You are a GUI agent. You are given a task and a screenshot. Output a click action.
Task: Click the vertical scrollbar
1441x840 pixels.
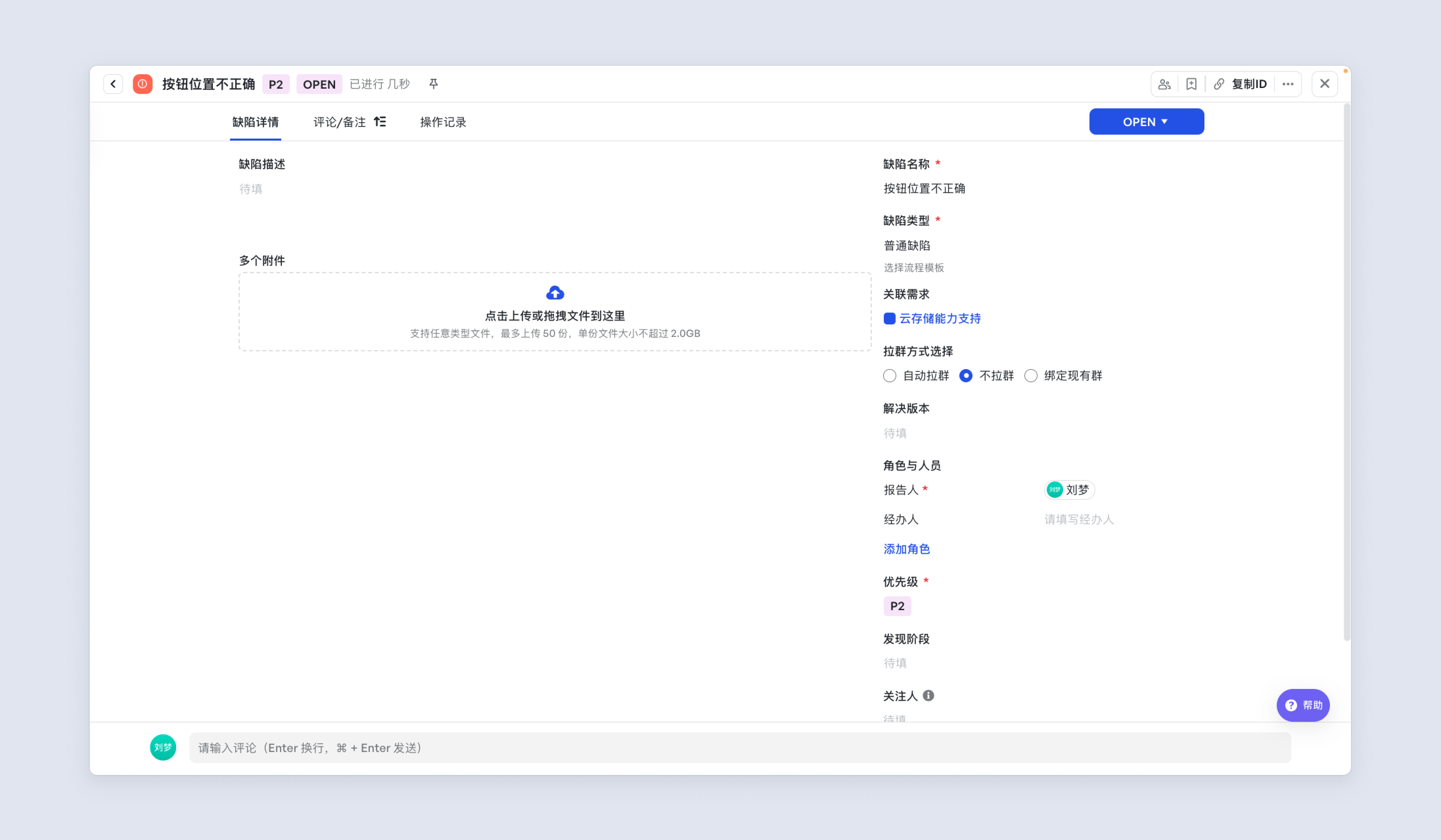1347,371
